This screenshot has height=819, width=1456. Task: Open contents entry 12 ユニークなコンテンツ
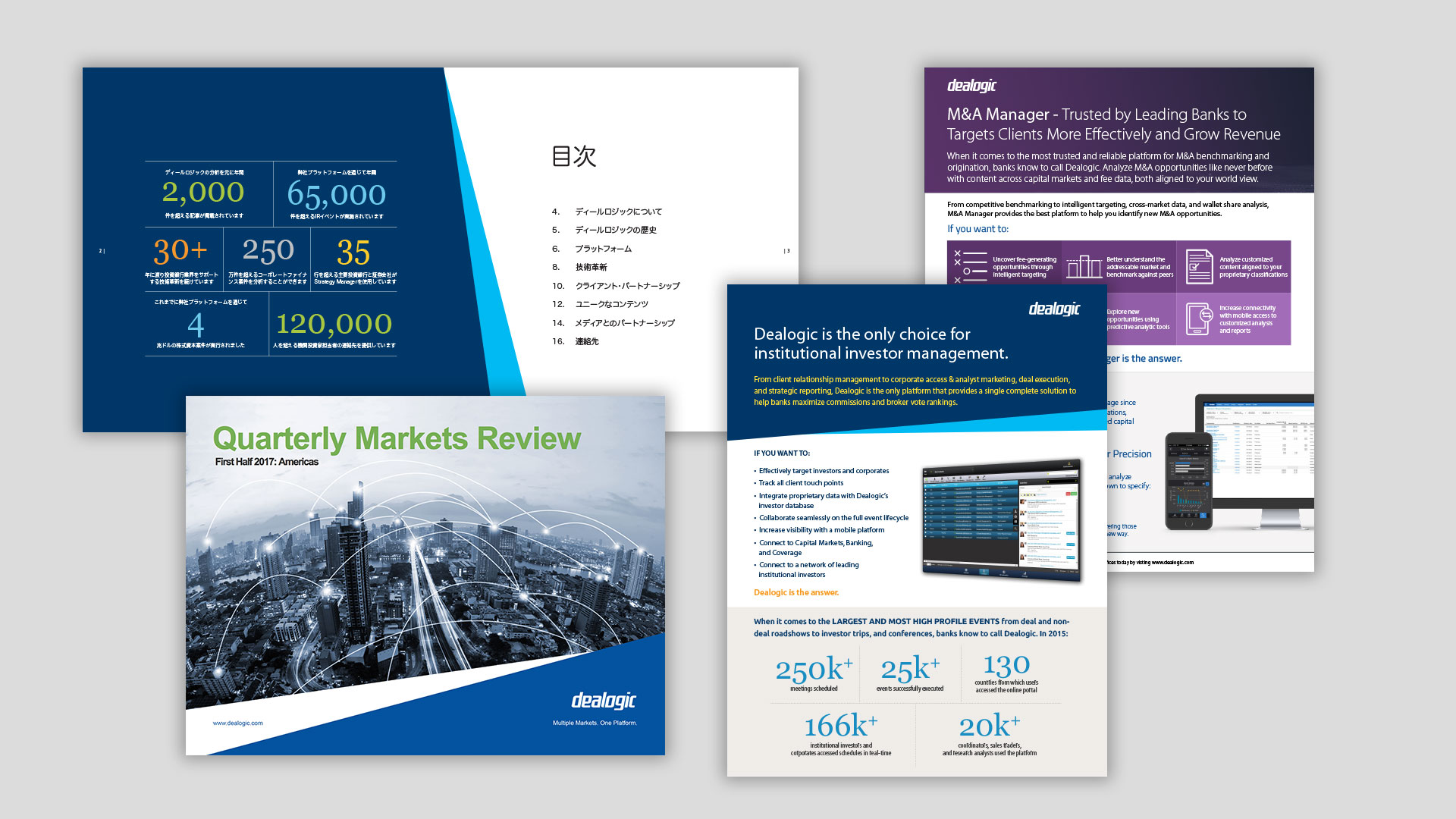pos(600,304)
